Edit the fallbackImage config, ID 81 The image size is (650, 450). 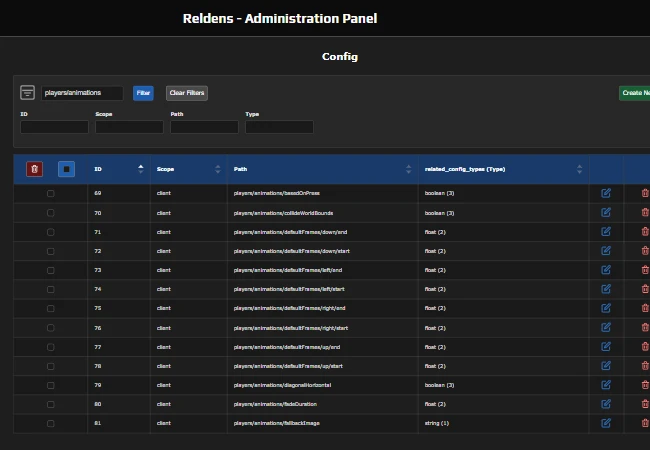point(606,423)
